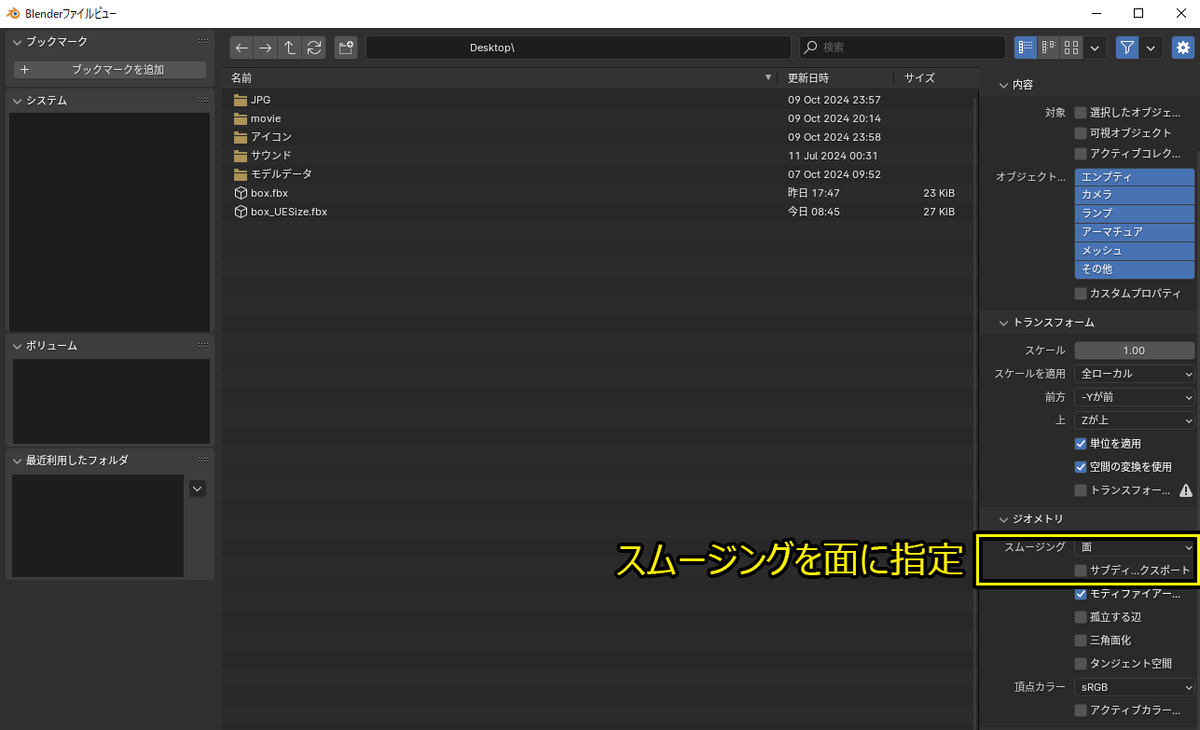Open スケールを適用 dropdown
This screenshot has width=1200, height=730.
pyautogui.click(x=1134, y=374)
